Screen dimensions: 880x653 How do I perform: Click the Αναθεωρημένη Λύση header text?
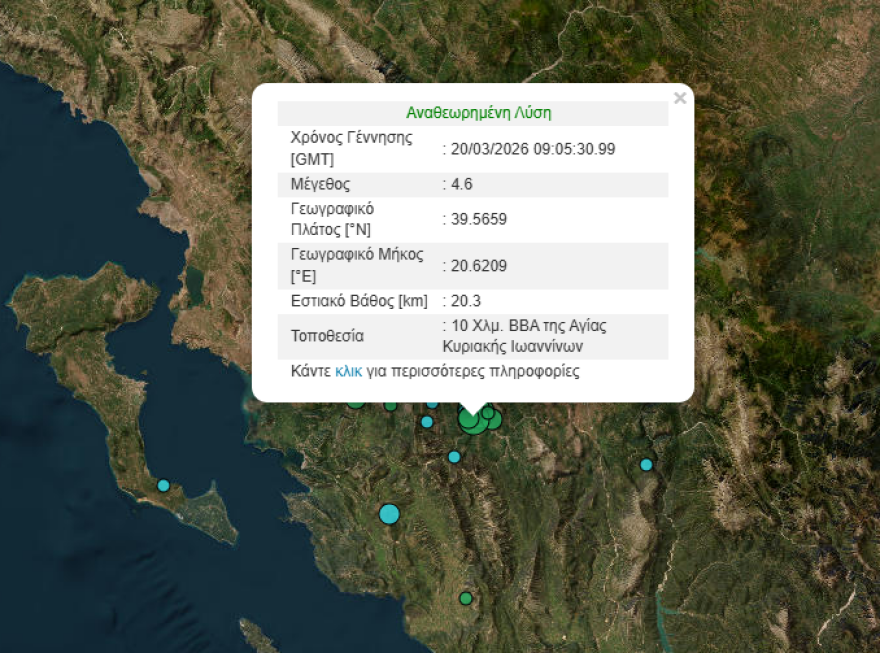point(479,112)
